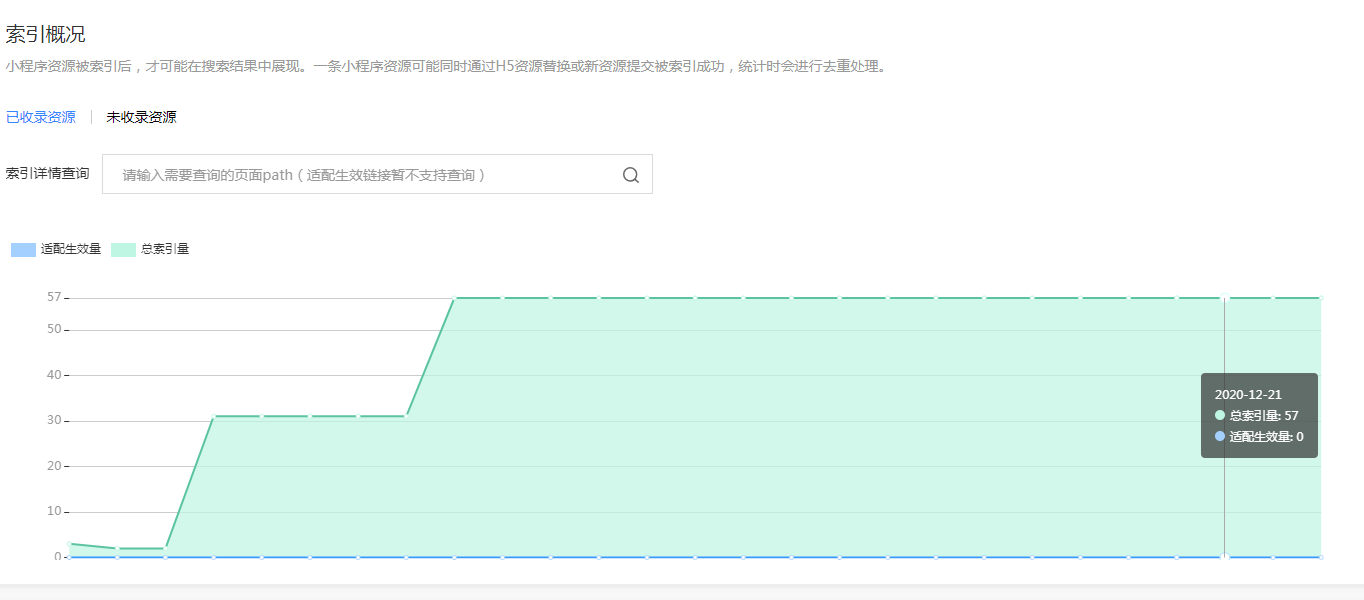The height and width of the screenshot is (600, 1364).
Task: Select the 已收录资源 tab
Action: (41, 117)
